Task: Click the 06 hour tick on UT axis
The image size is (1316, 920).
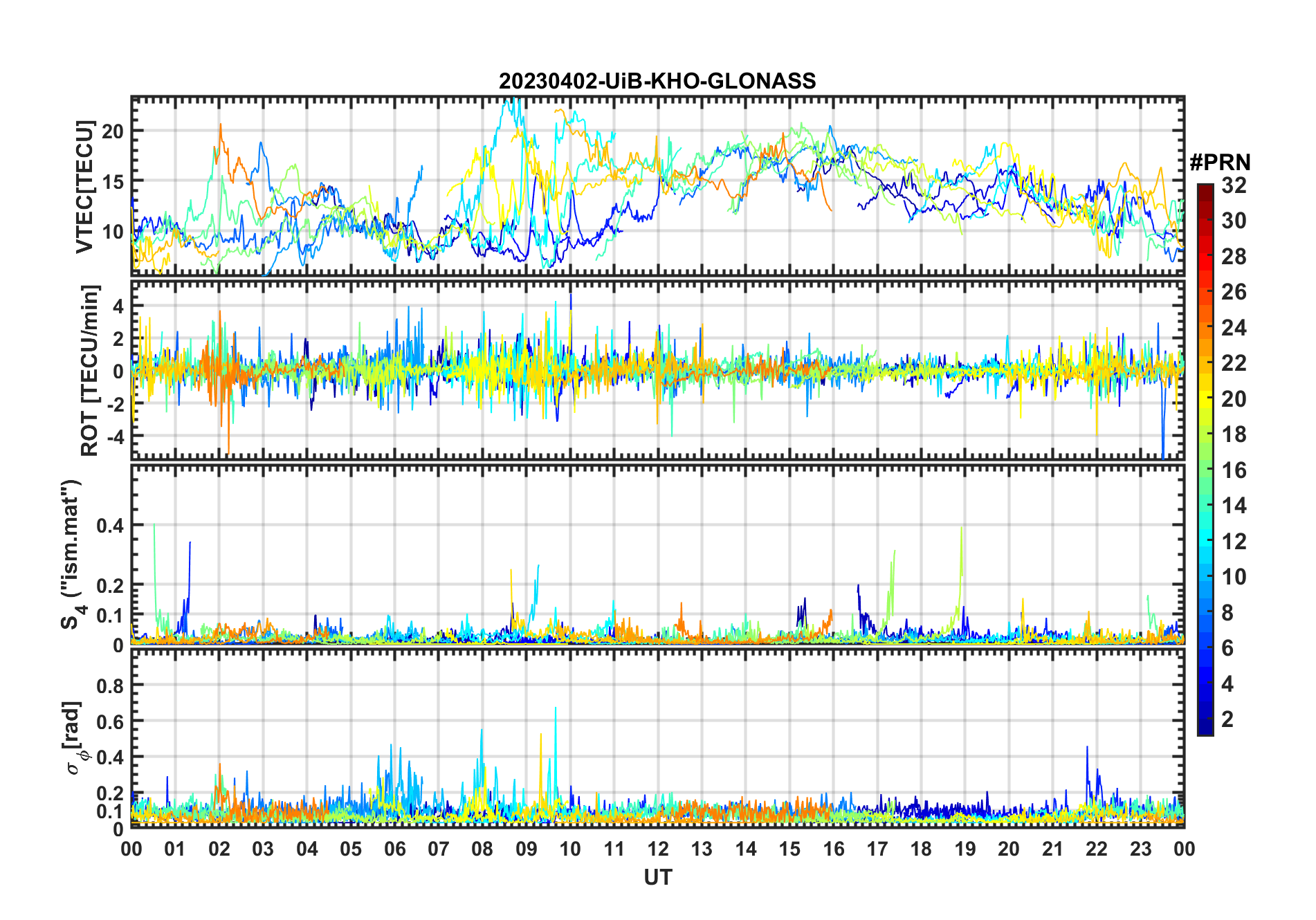Action: (x=394, y=849)
